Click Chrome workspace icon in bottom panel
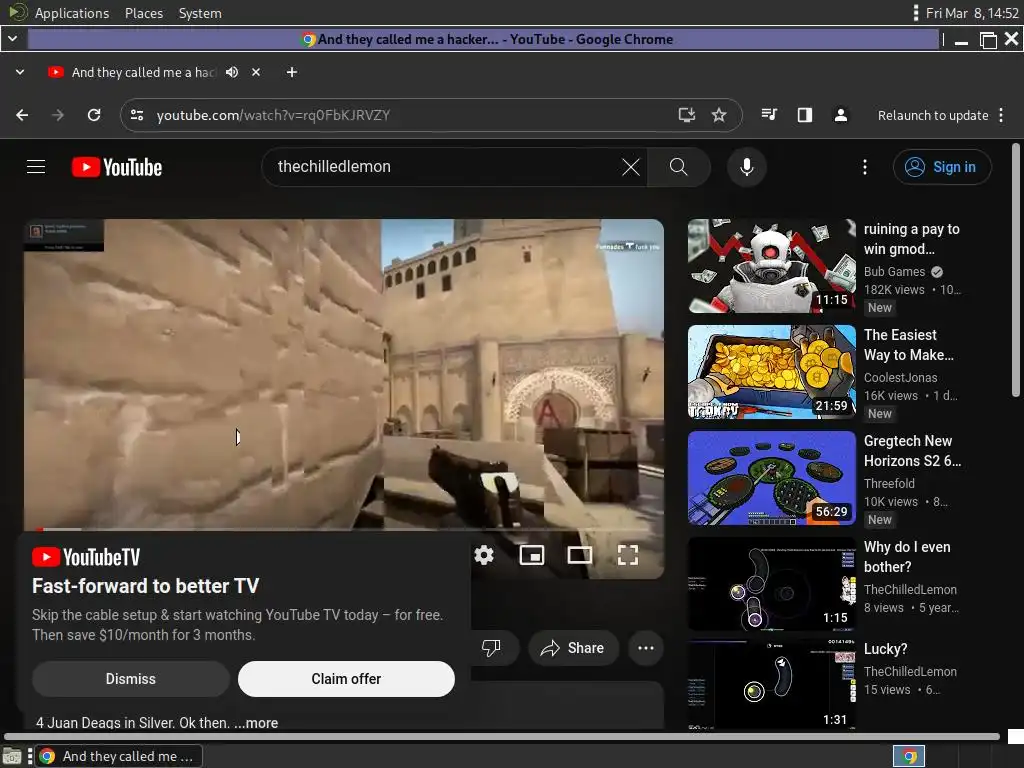Image resolution: width=1024 pixels, height=768 pixels. point(908,756)
